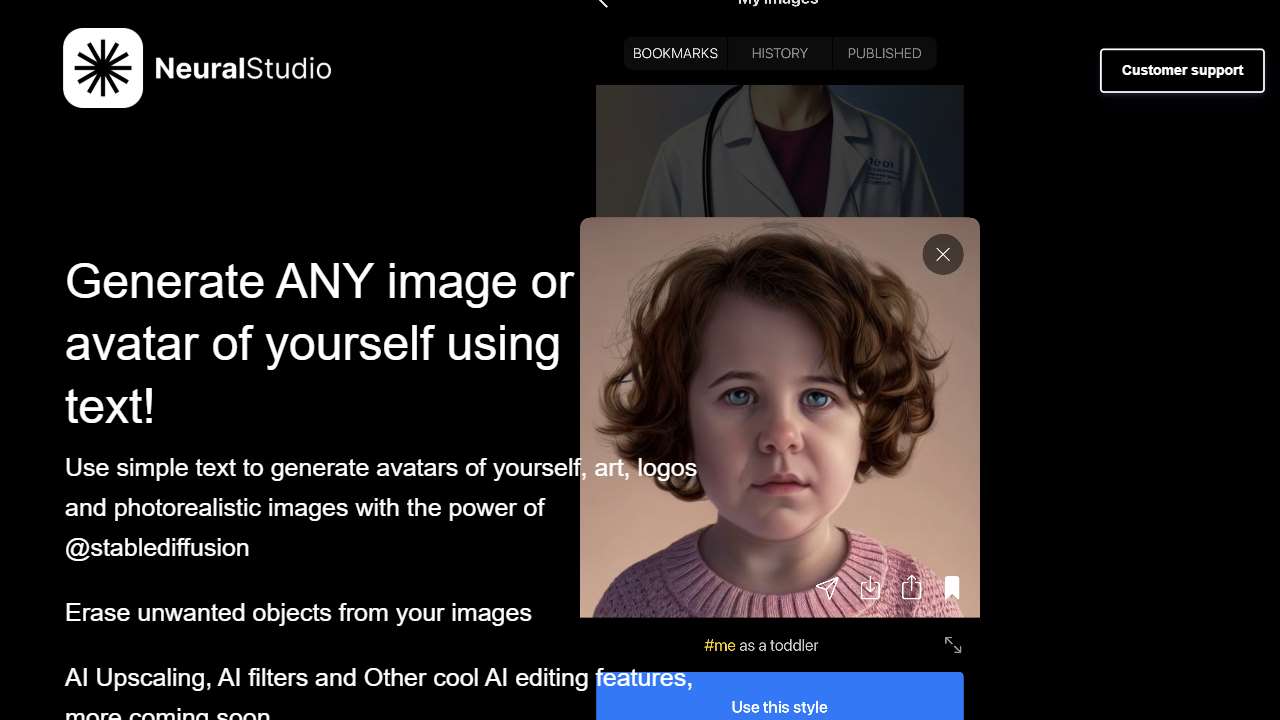Open Customer support
Screen dimensions: 1280x720
click(x=1182, y=70)
